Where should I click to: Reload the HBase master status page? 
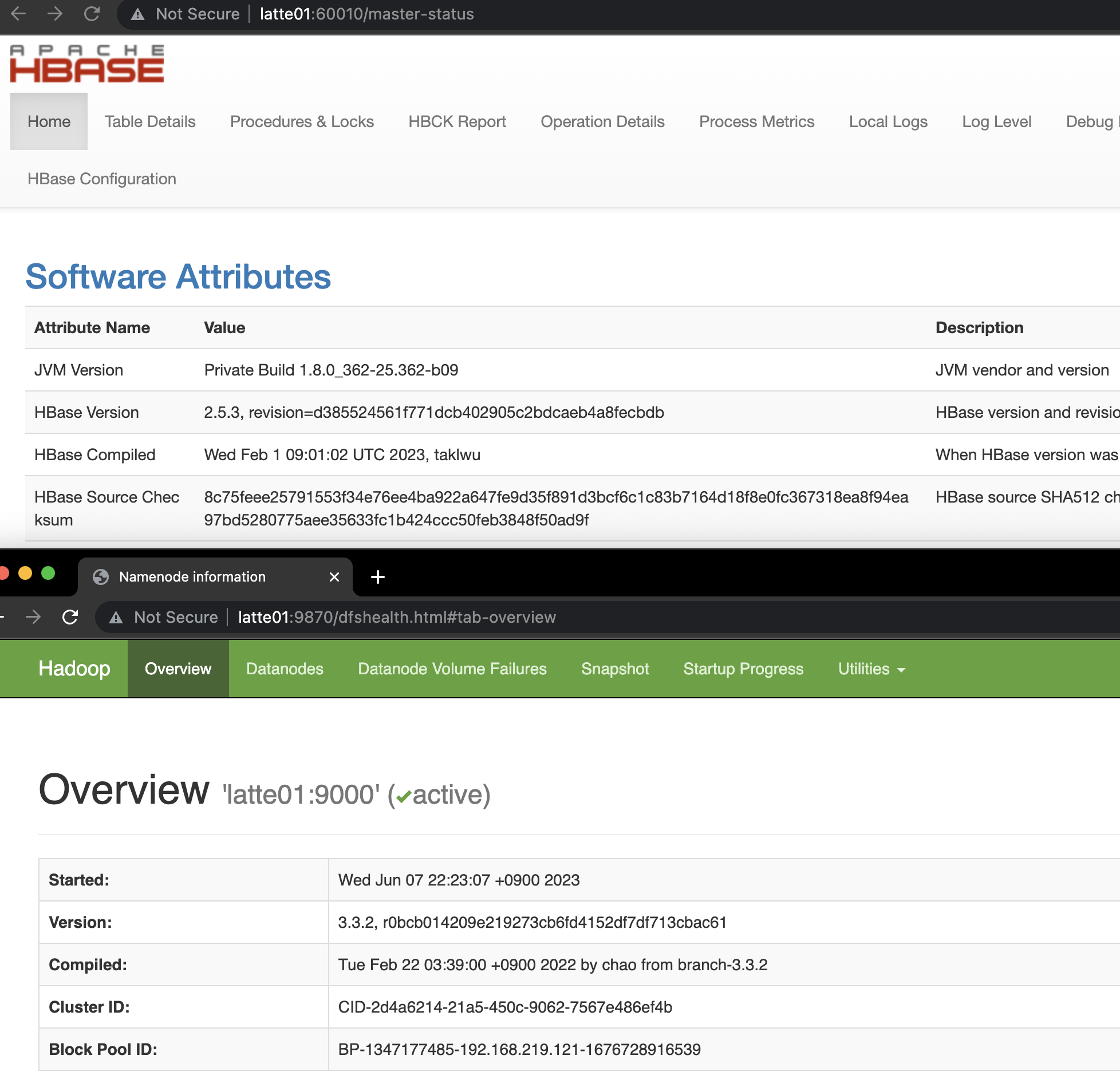92,14
